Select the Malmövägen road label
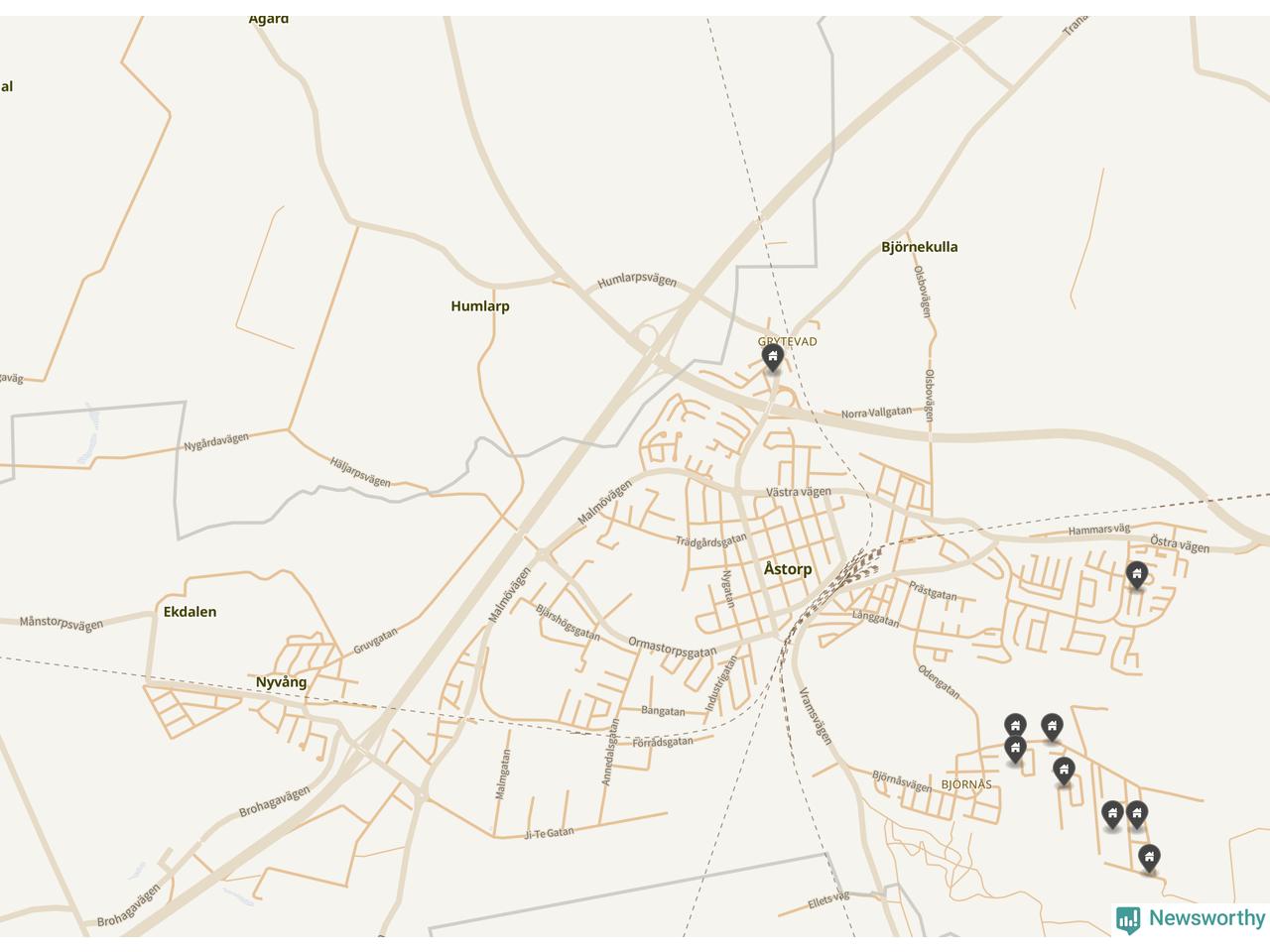 point(509,594)
